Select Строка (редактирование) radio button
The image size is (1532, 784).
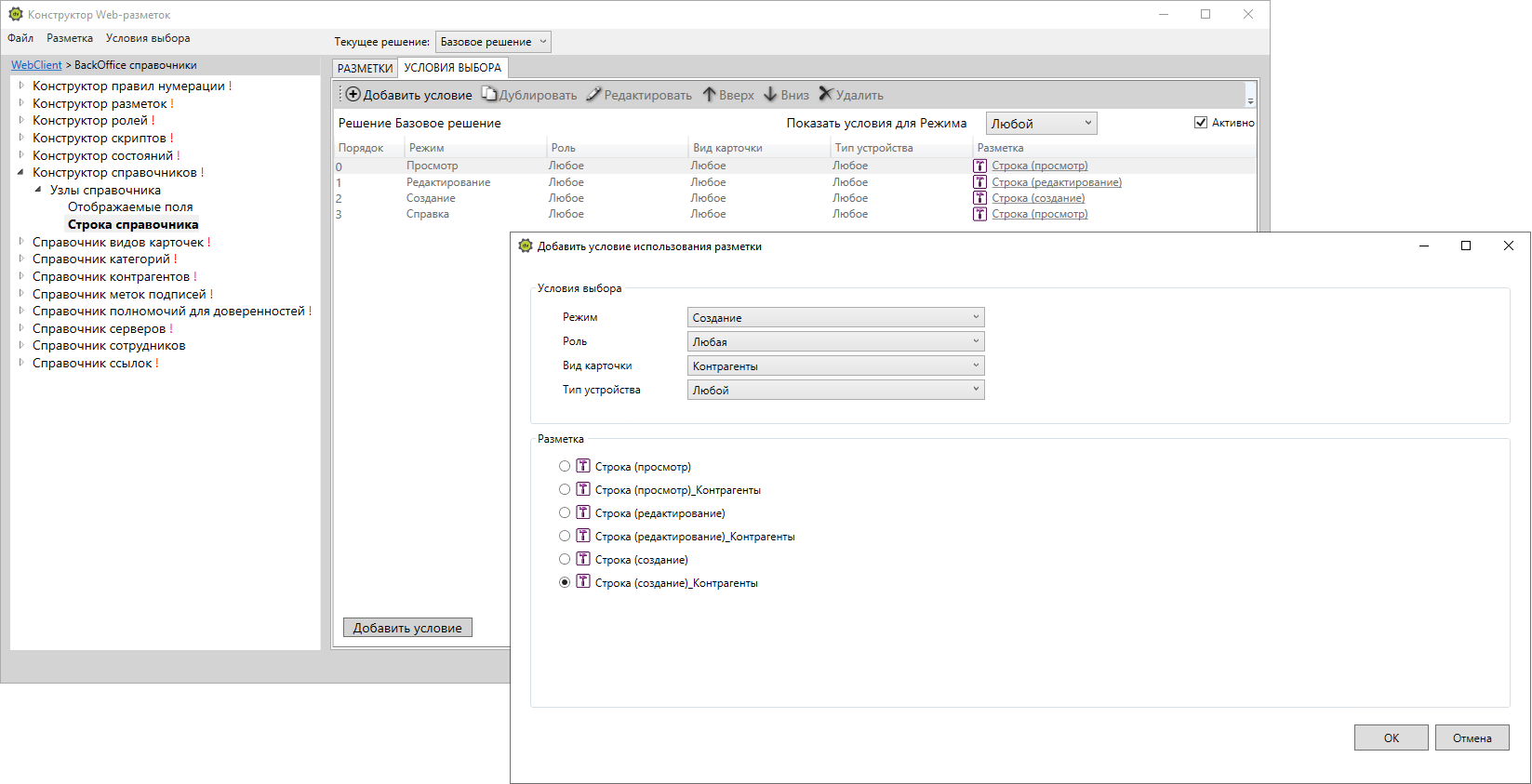click(565, 512)
